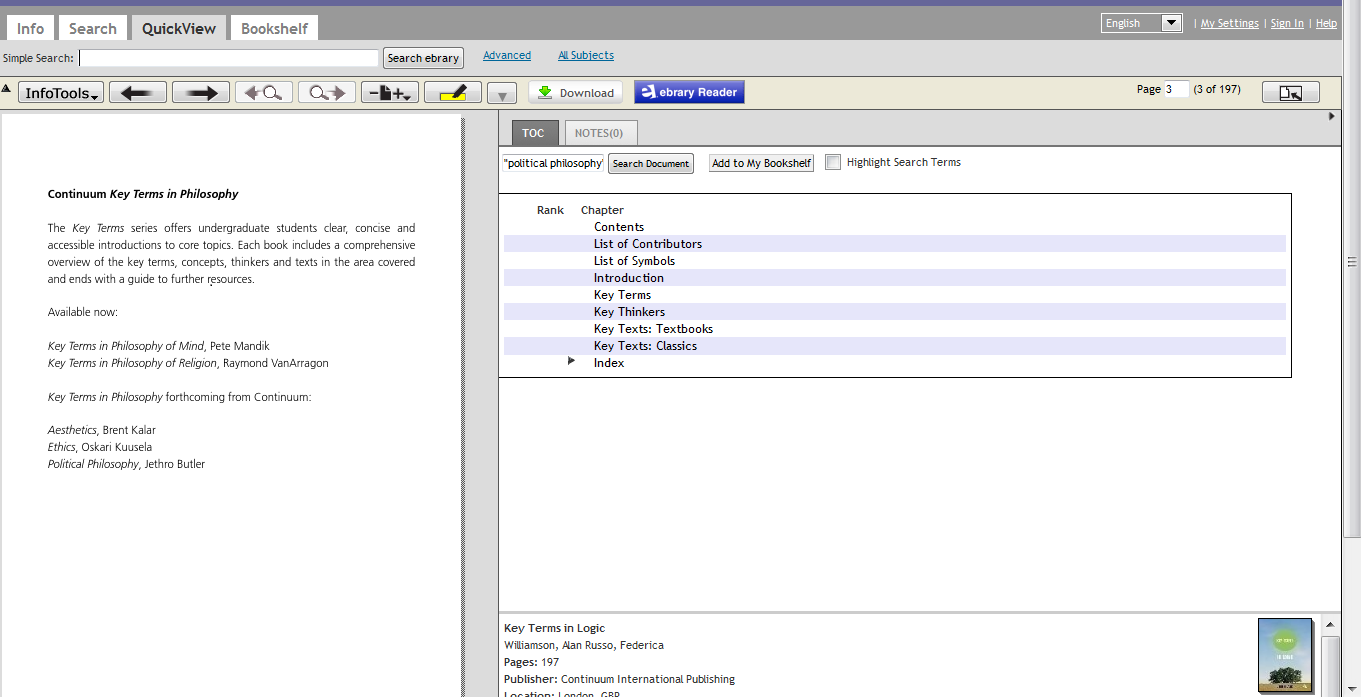This screenshot has width=1361, height=697.
Task: Click the page layout toggle icon near page number
Action: [1290, 93]
